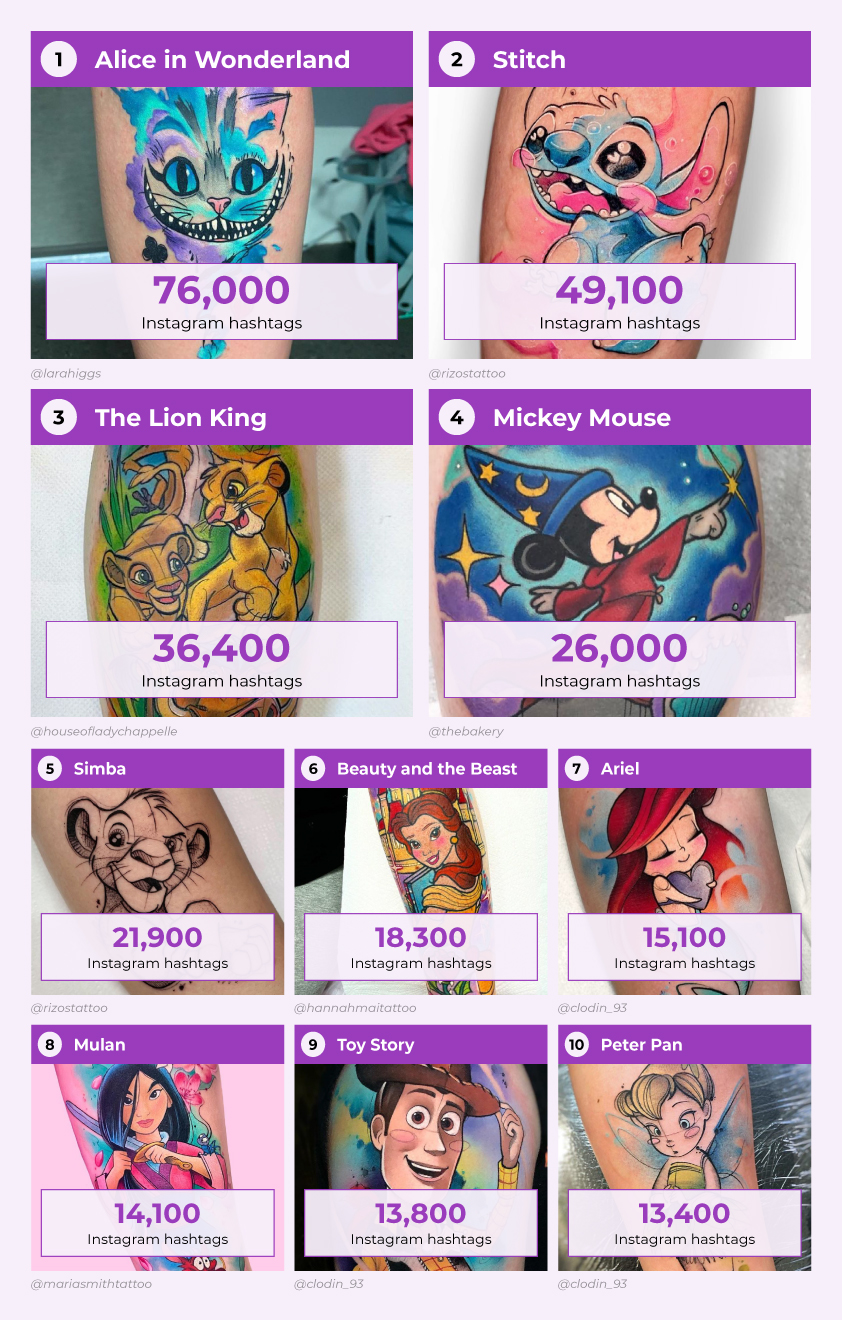Select the Ariel 15,100 hashtags box

685,946
